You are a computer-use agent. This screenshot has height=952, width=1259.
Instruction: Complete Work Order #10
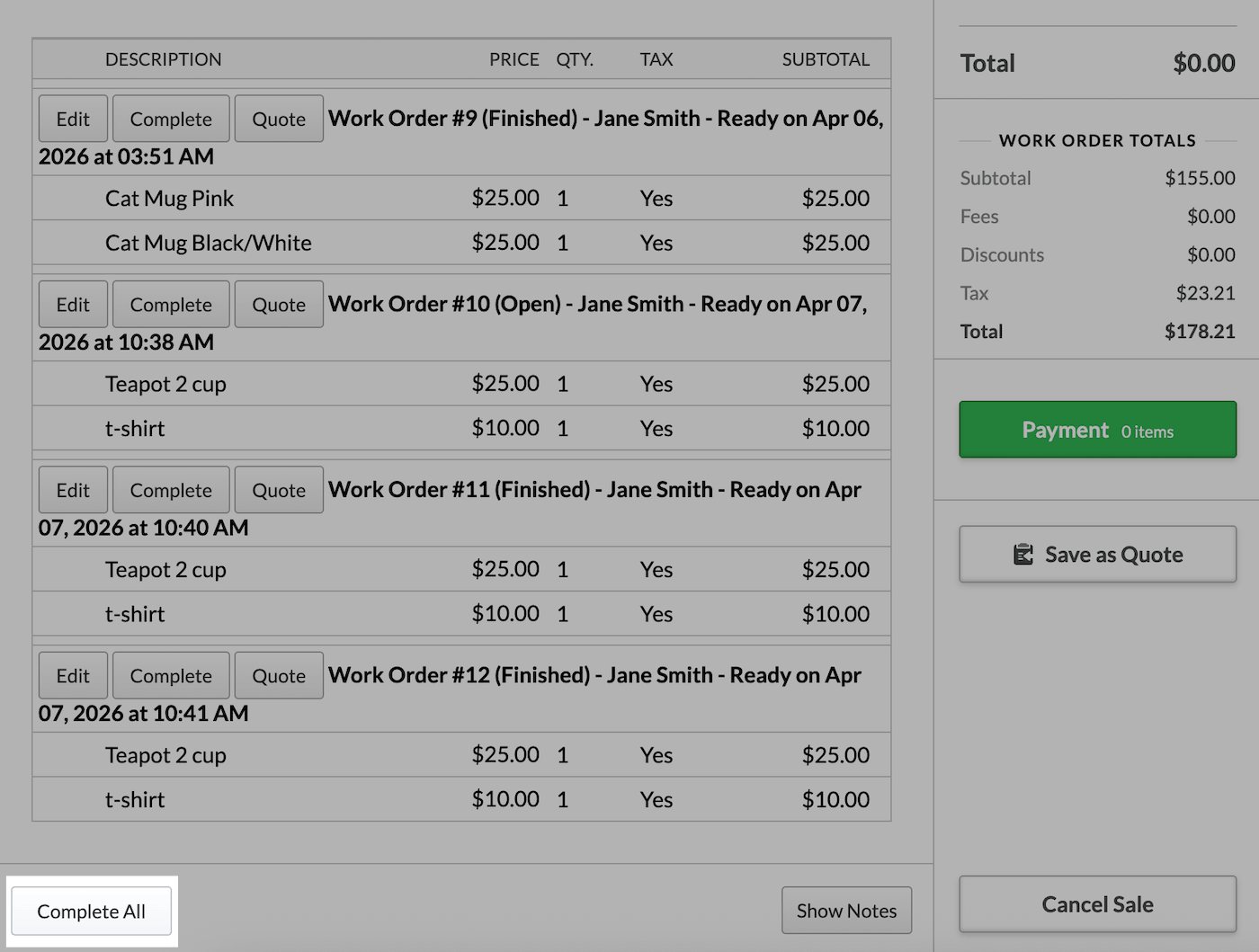171,305
